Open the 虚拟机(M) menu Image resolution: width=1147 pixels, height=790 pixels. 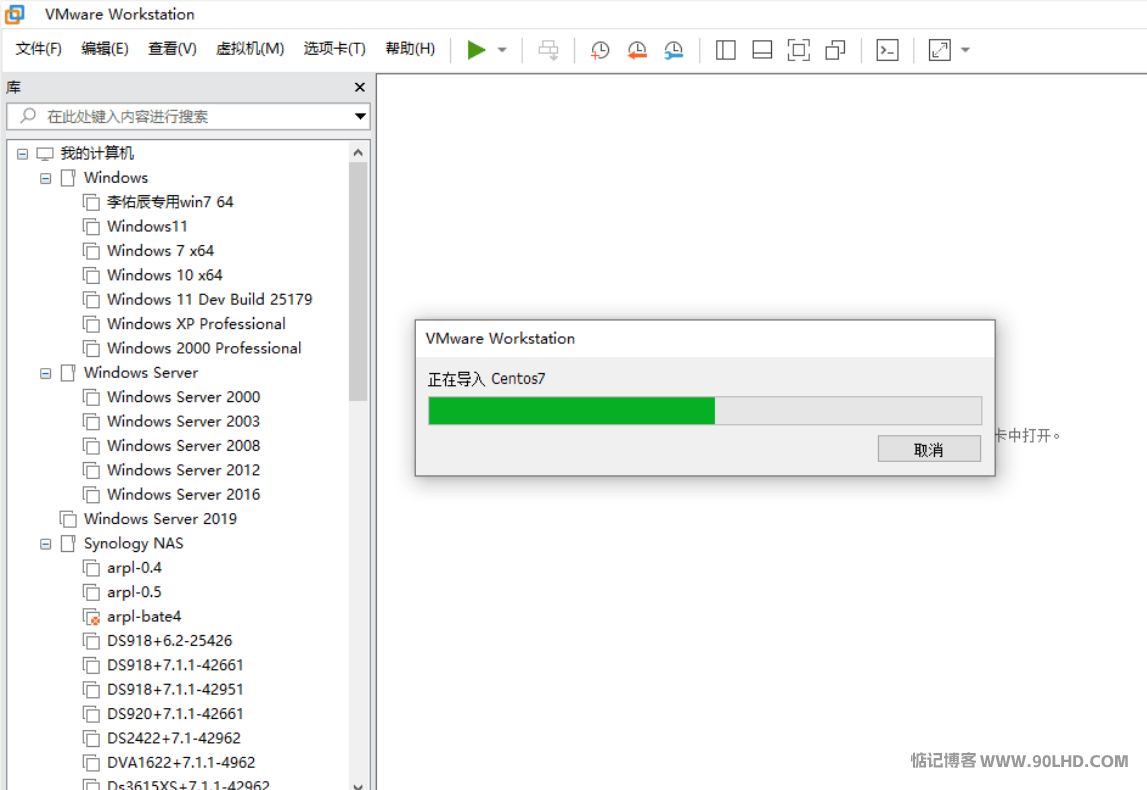pyautogui.click(x=249, y=48)
